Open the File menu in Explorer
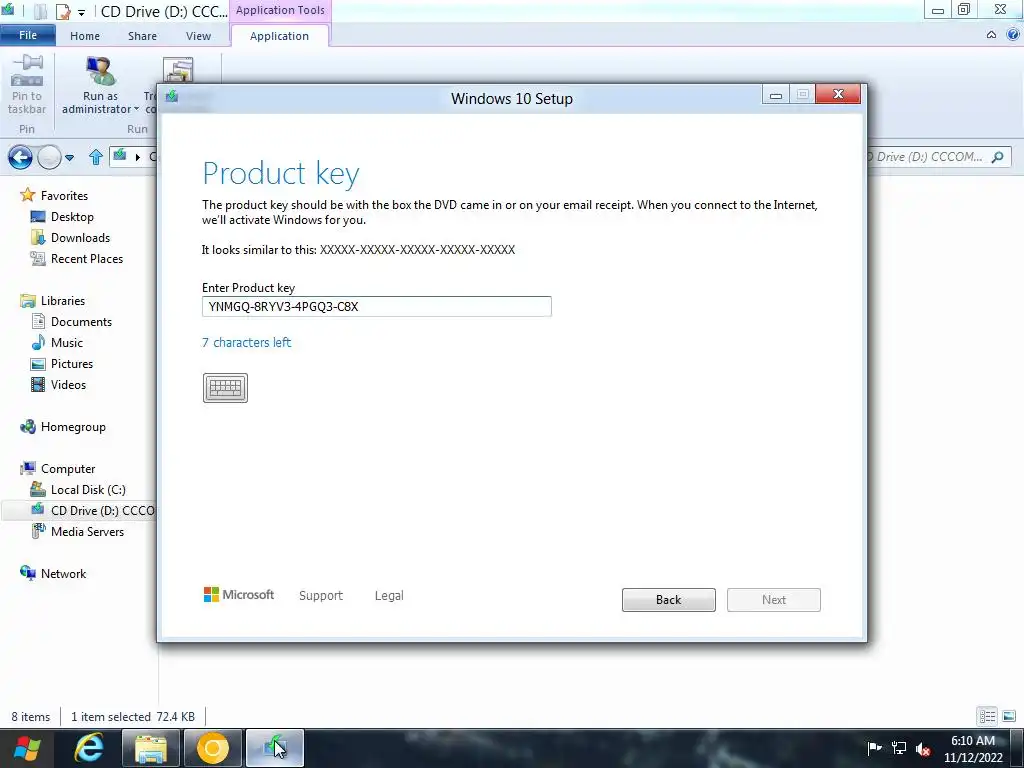Viewport: 1024px width, 768px height. (27, 35)
